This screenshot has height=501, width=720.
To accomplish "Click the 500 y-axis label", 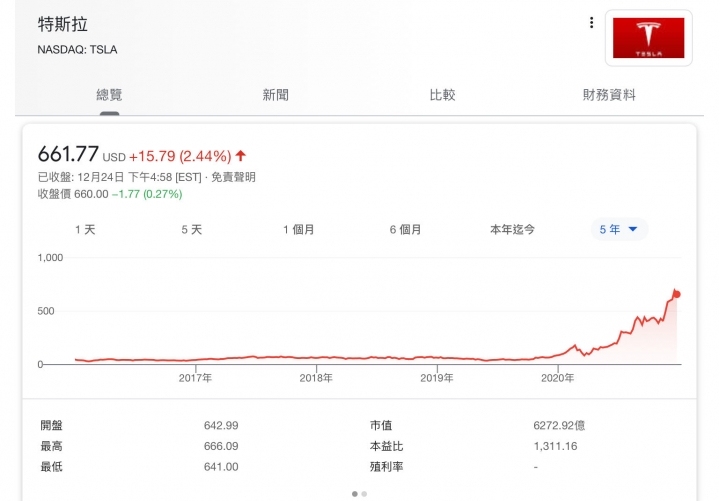I will coord(46,311).
